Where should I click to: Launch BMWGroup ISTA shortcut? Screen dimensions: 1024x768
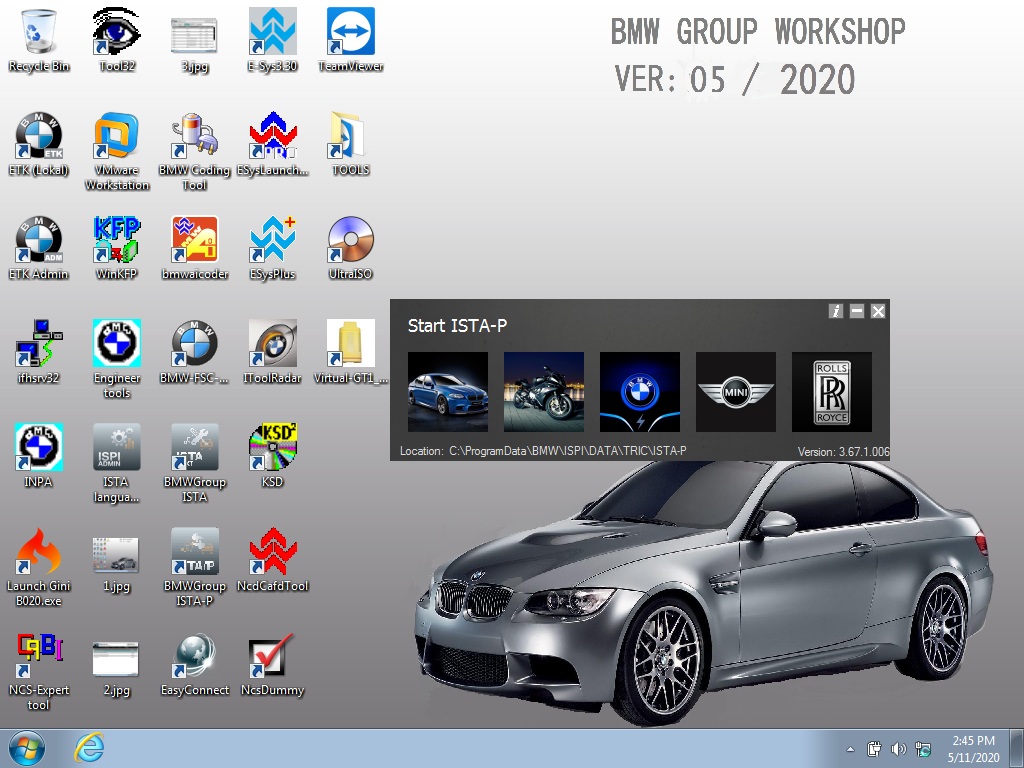point(194,462)
